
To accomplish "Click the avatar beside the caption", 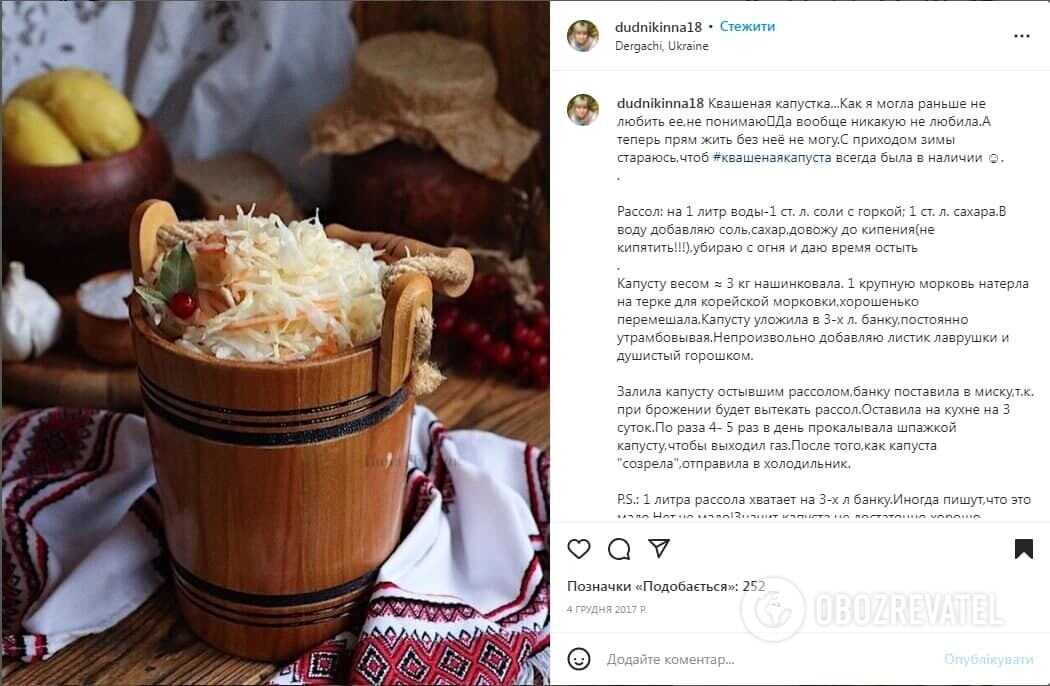I will coord(583,110).
